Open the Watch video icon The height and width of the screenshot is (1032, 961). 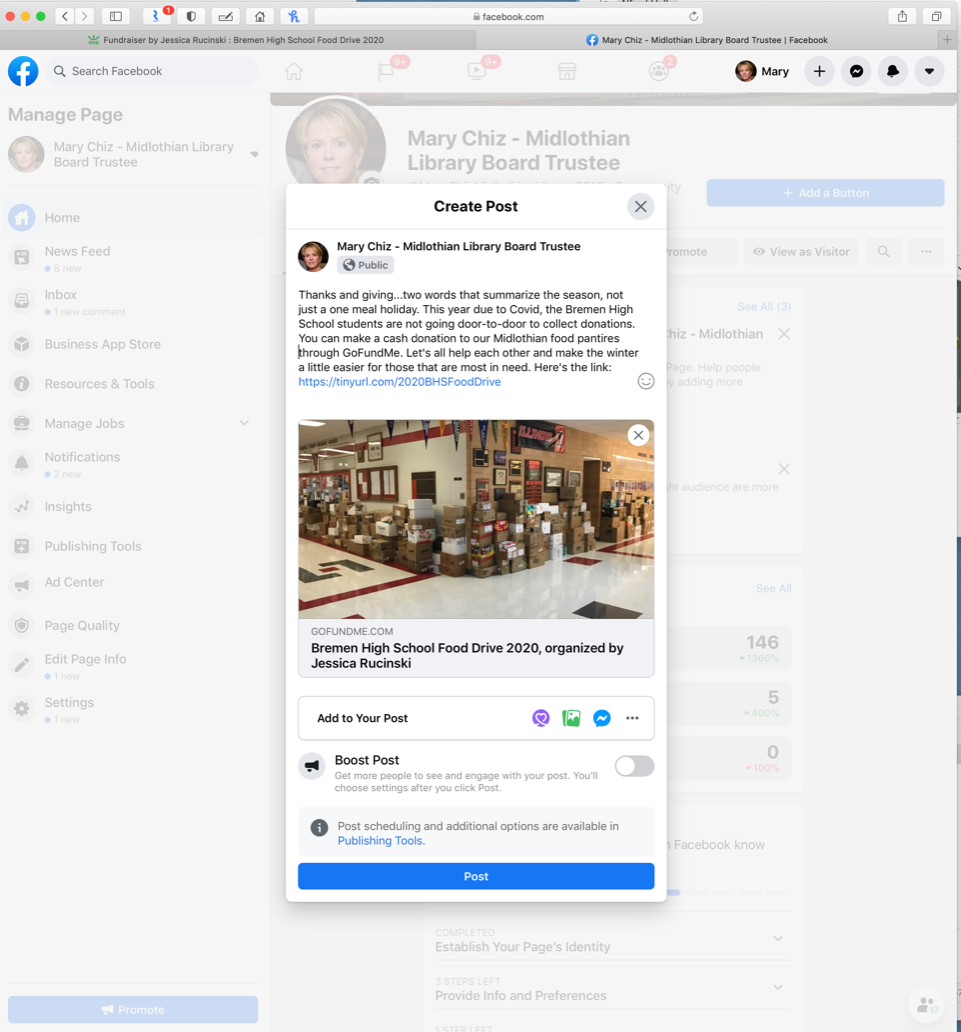[x=477, y=71]
